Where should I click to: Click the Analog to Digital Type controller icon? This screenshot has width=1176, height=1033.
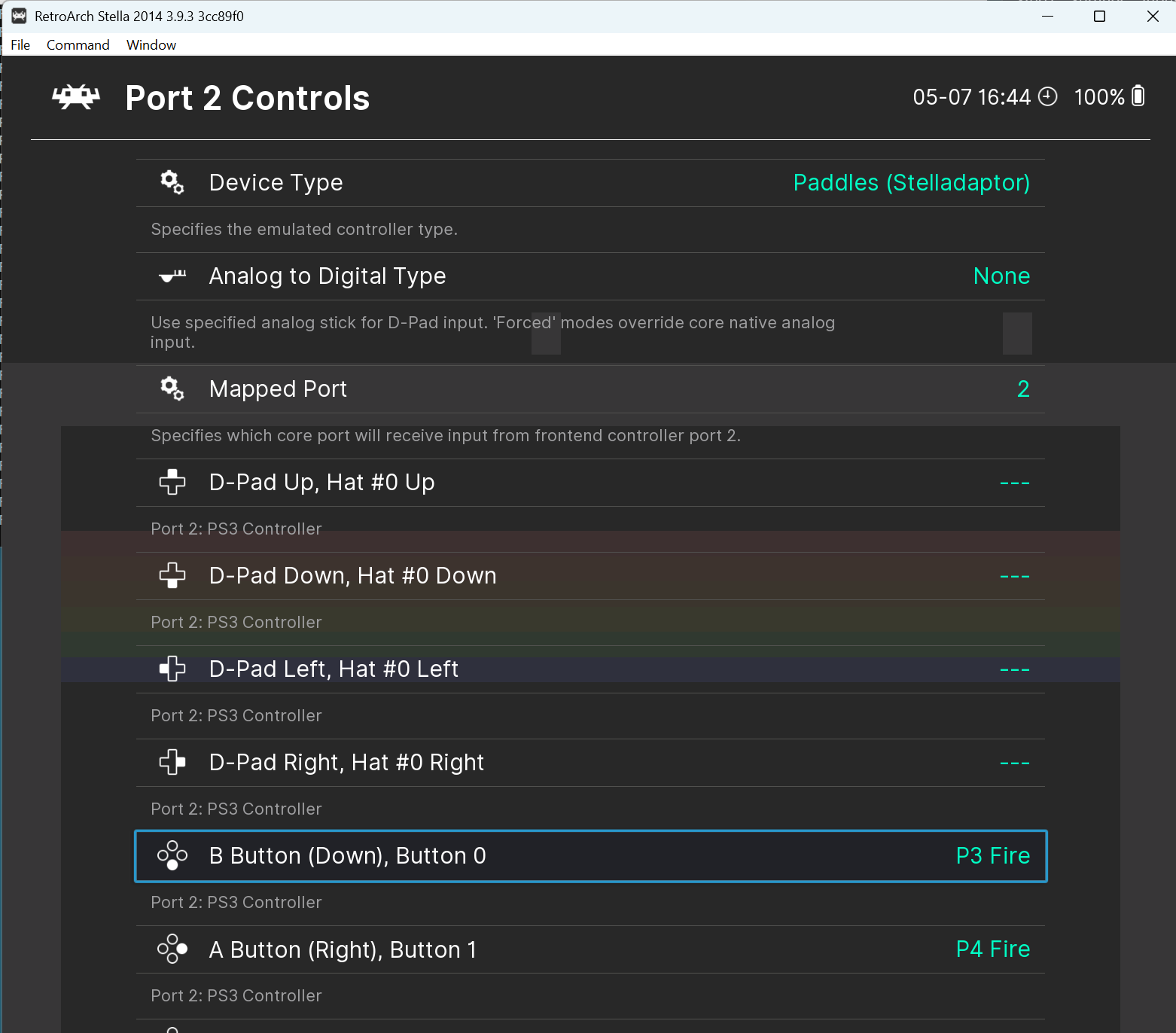(x=172, y=276)
